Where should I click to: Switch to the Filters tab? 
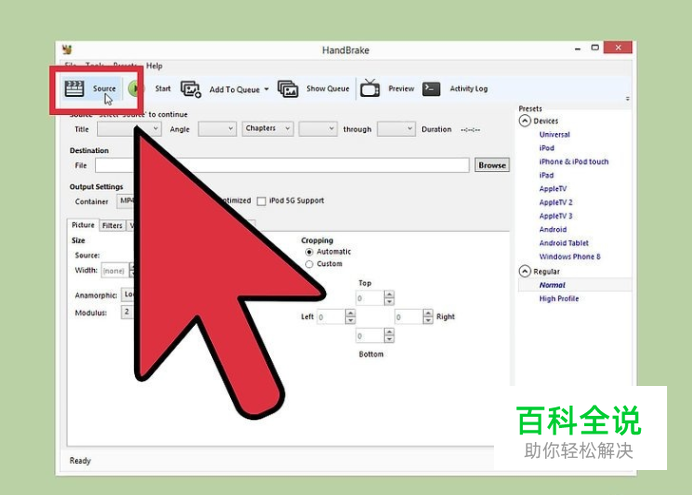coord(112,225)
